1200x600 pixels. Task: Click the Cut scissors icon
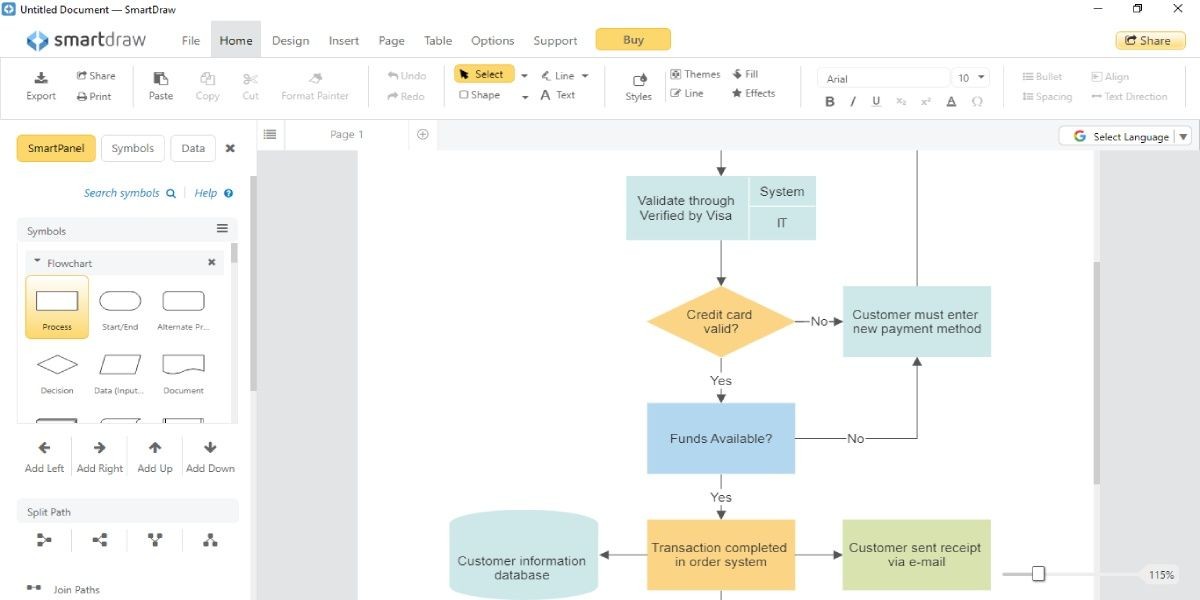[x=250, y=86]
